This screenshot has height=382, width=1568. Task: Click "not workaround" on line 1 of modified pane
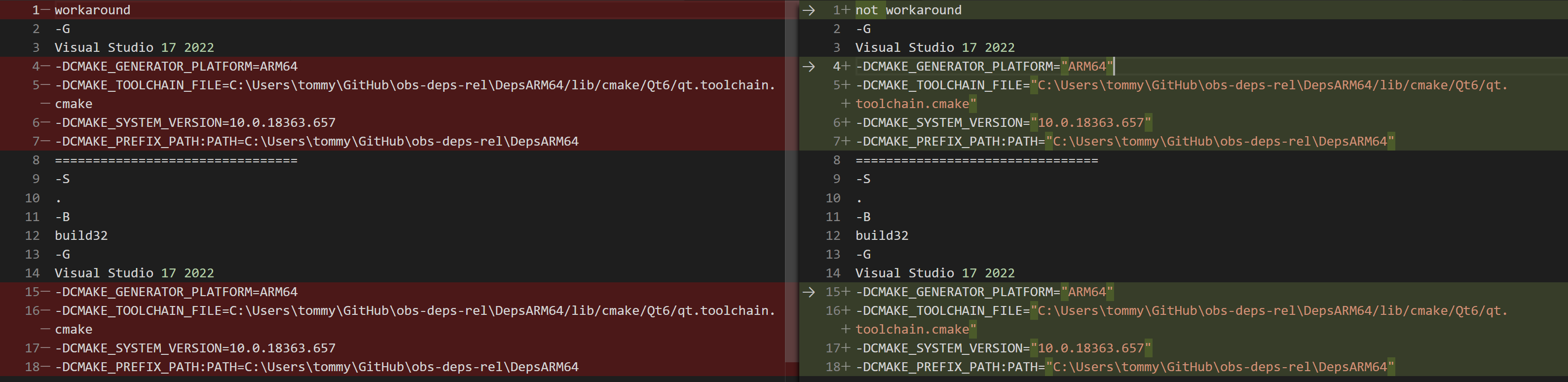(x=908, y=10)
